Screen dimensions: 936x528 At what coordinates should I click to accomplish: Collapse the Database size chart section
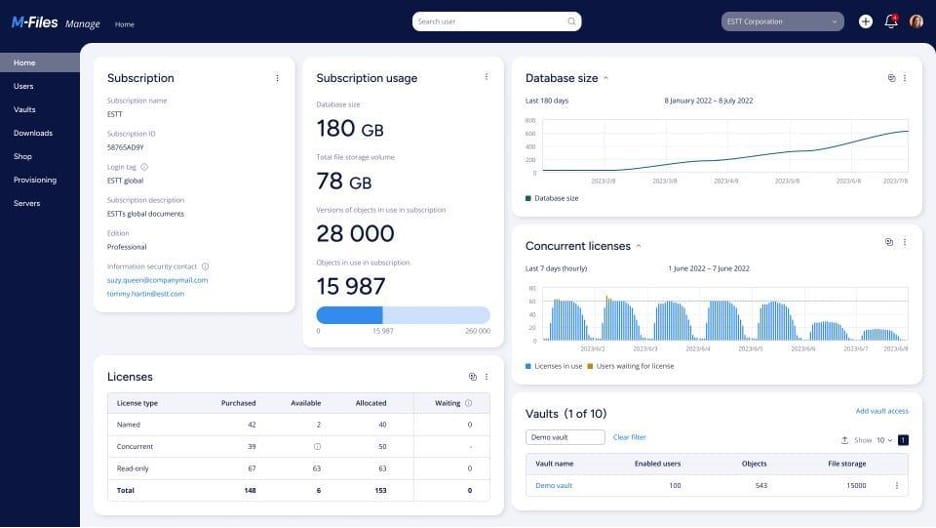(x=606, y=78)
